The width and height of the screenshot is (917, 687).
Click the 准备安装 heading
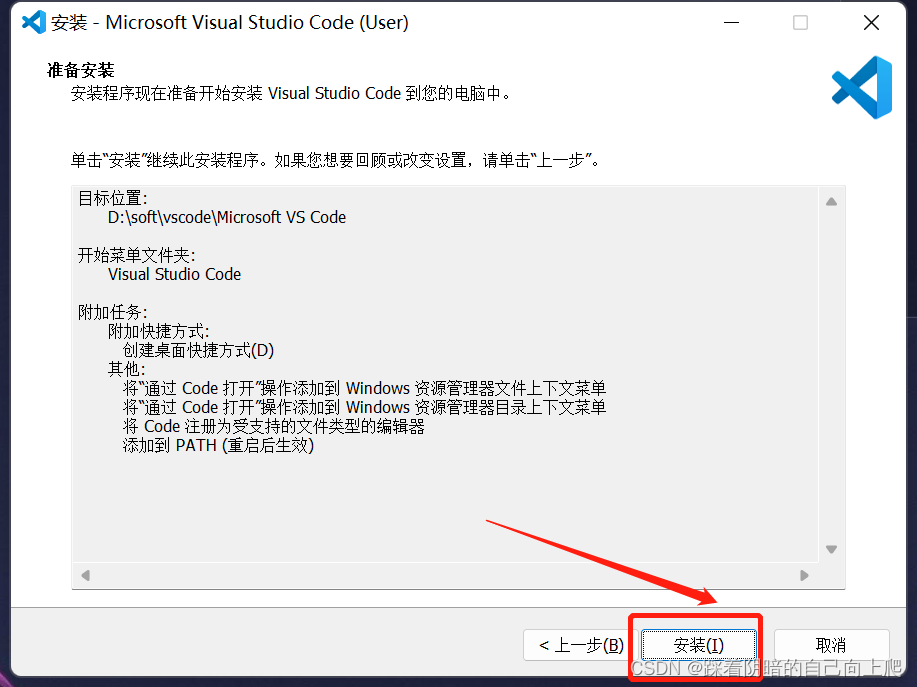(81, 70)
